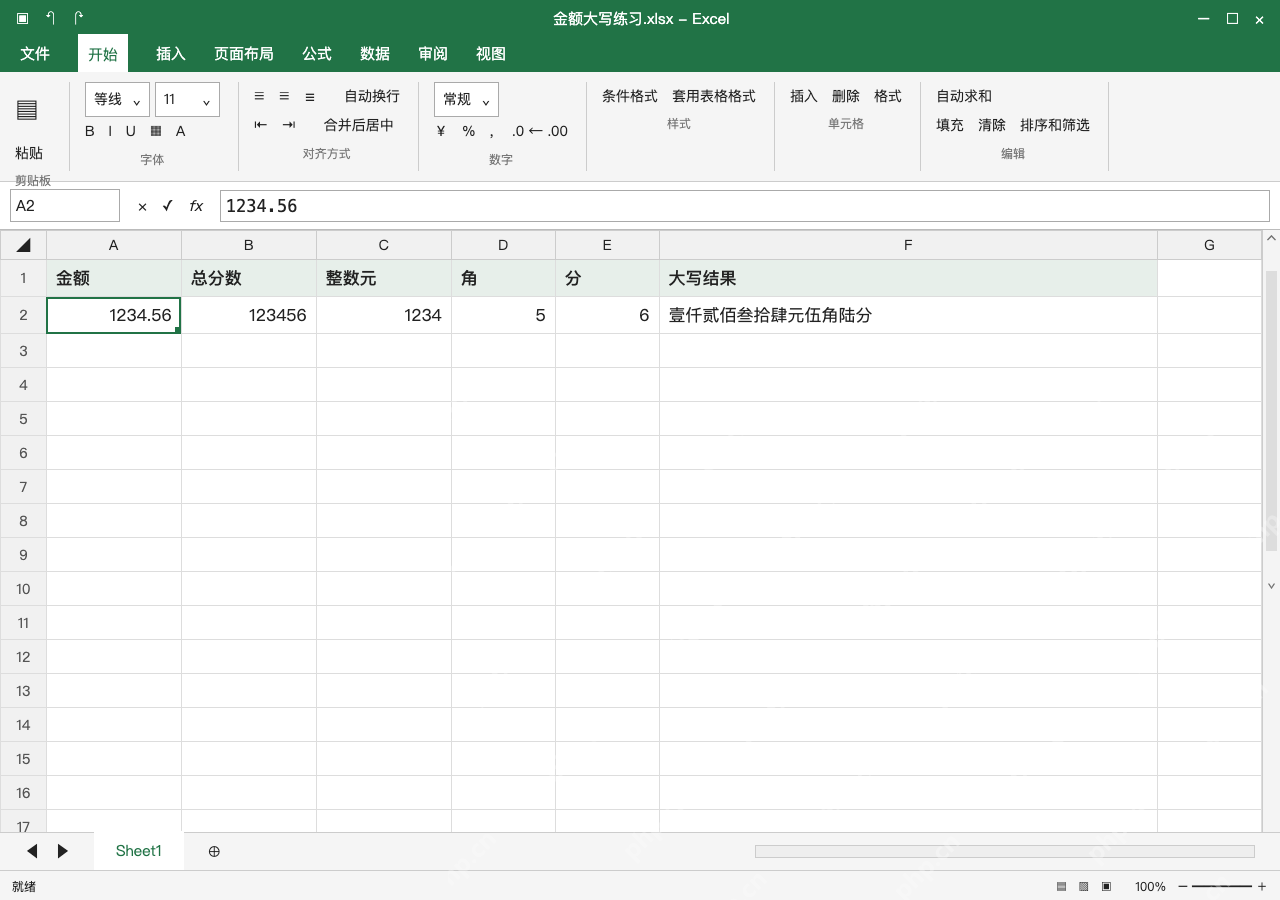Click the 删除 button in the cells group
This screenshot has height=900, width=1280.
click(846, 96)
